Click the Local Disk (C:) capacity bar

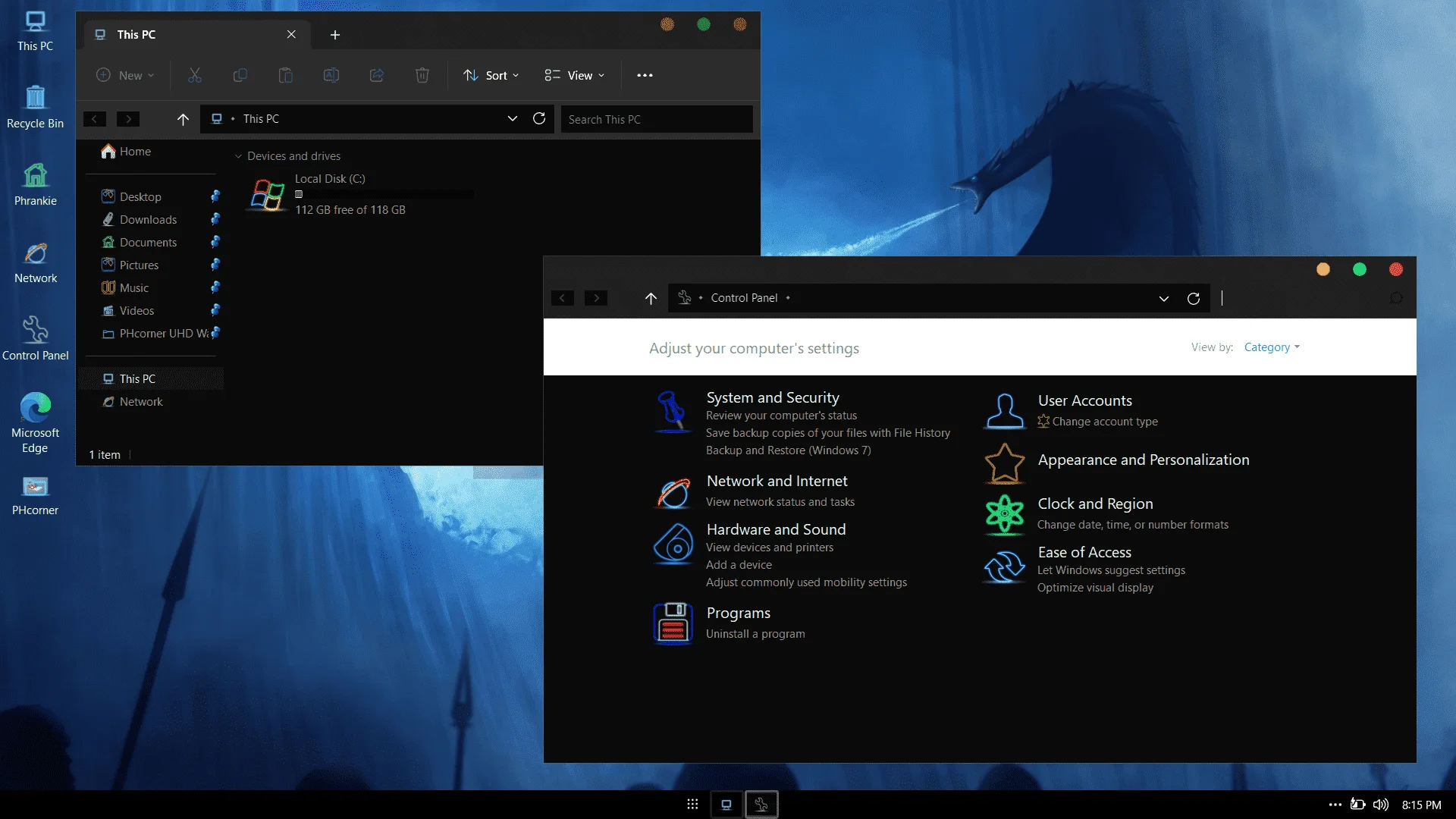(x=384, y=194)
